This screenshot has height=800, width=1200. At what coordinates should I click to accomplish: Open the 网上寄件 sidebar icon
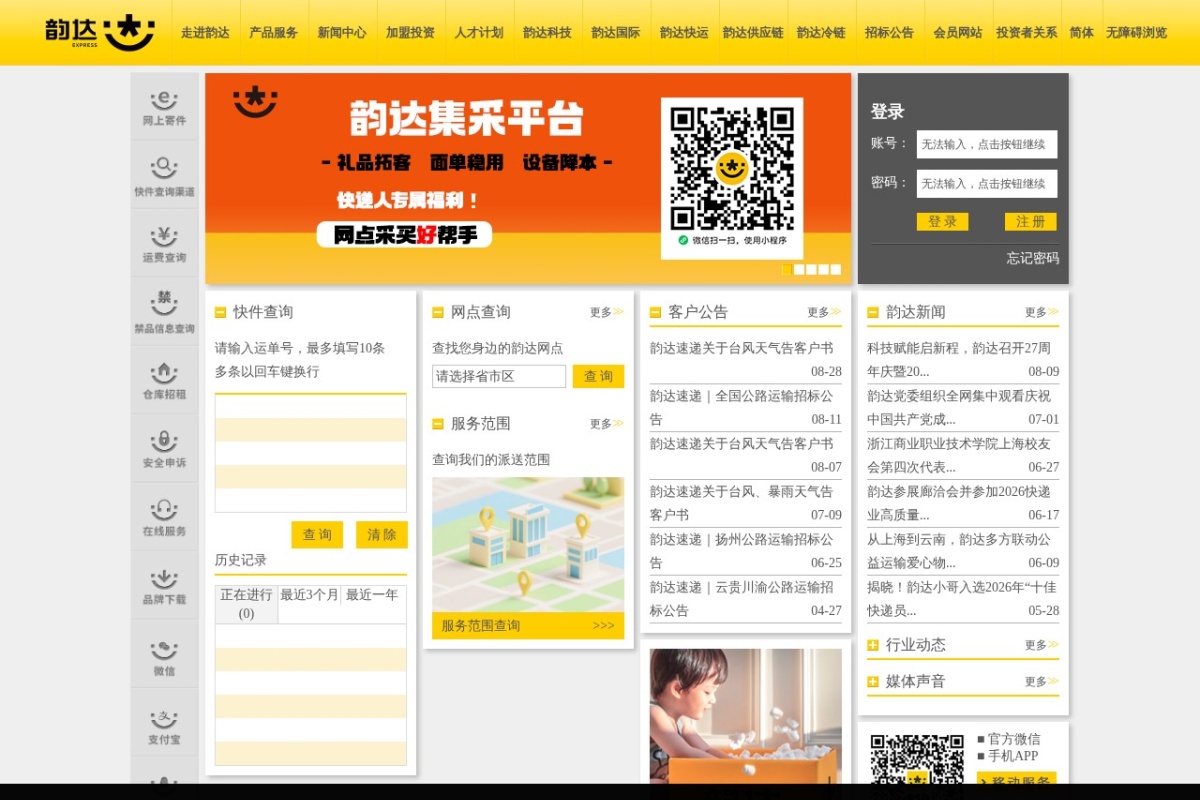(164, 108)
